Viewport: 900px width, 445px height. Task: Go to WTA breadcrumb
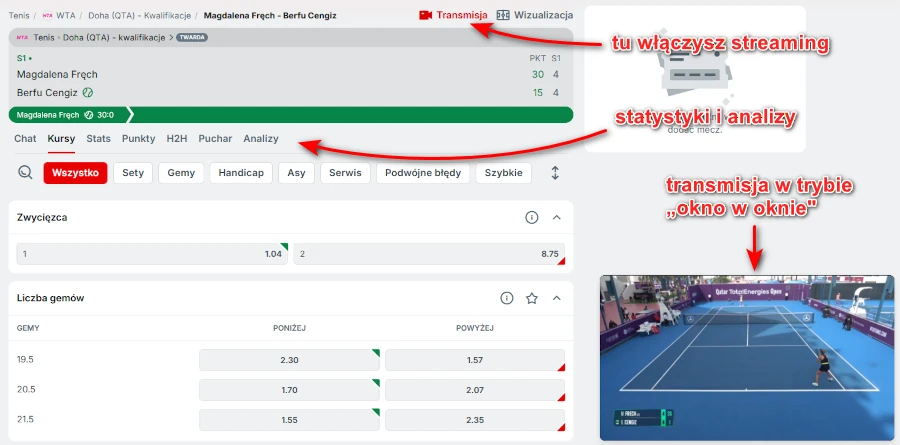[x=65, y=16]
